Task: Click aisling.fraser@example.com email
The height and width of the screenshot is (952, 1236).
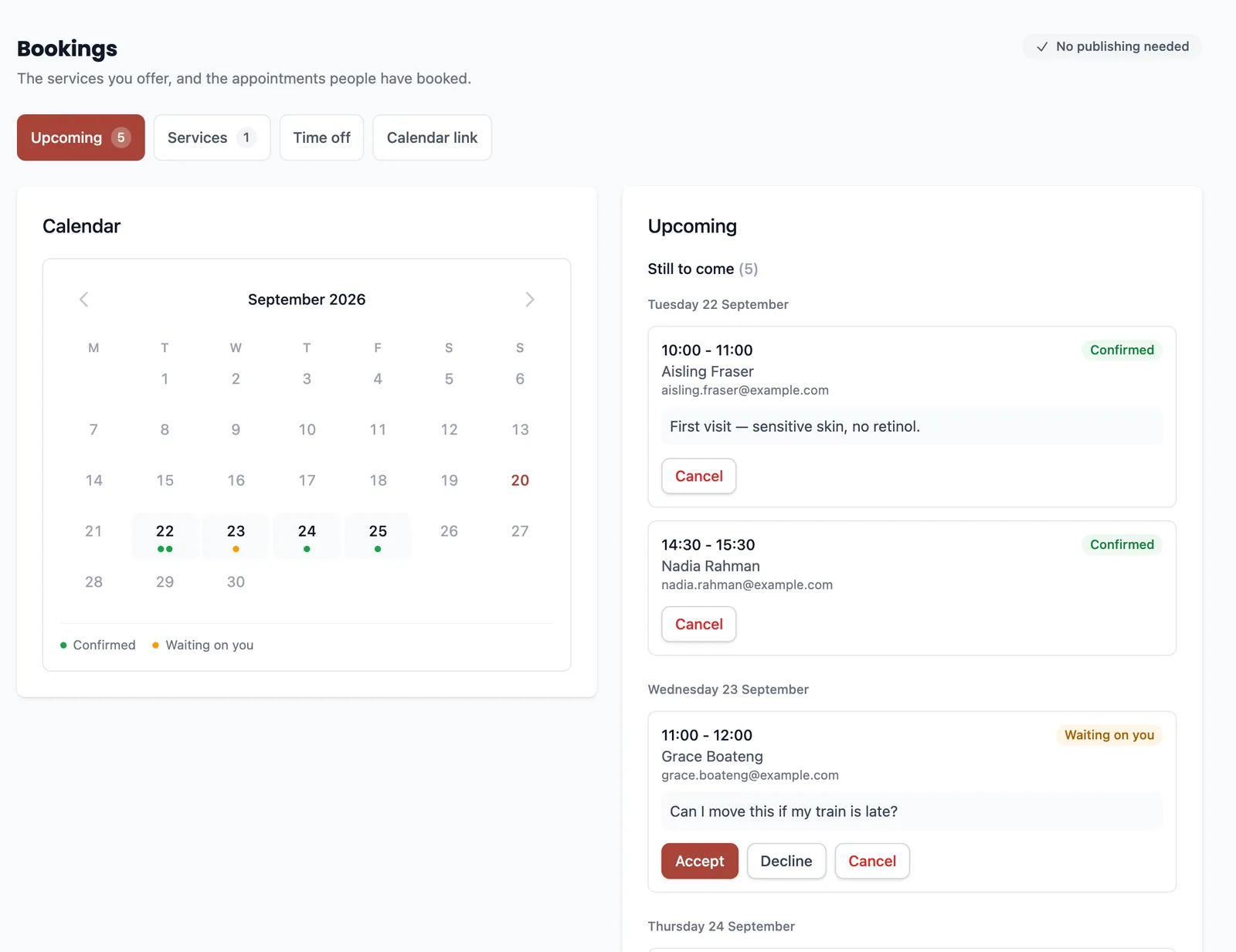Action: pyautogui.click(x=745, y=391)
